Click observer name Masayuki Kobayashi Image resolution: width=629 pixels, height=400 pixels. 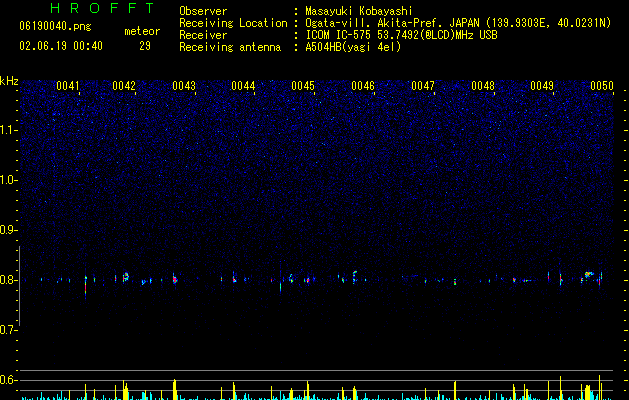point(359,11)
